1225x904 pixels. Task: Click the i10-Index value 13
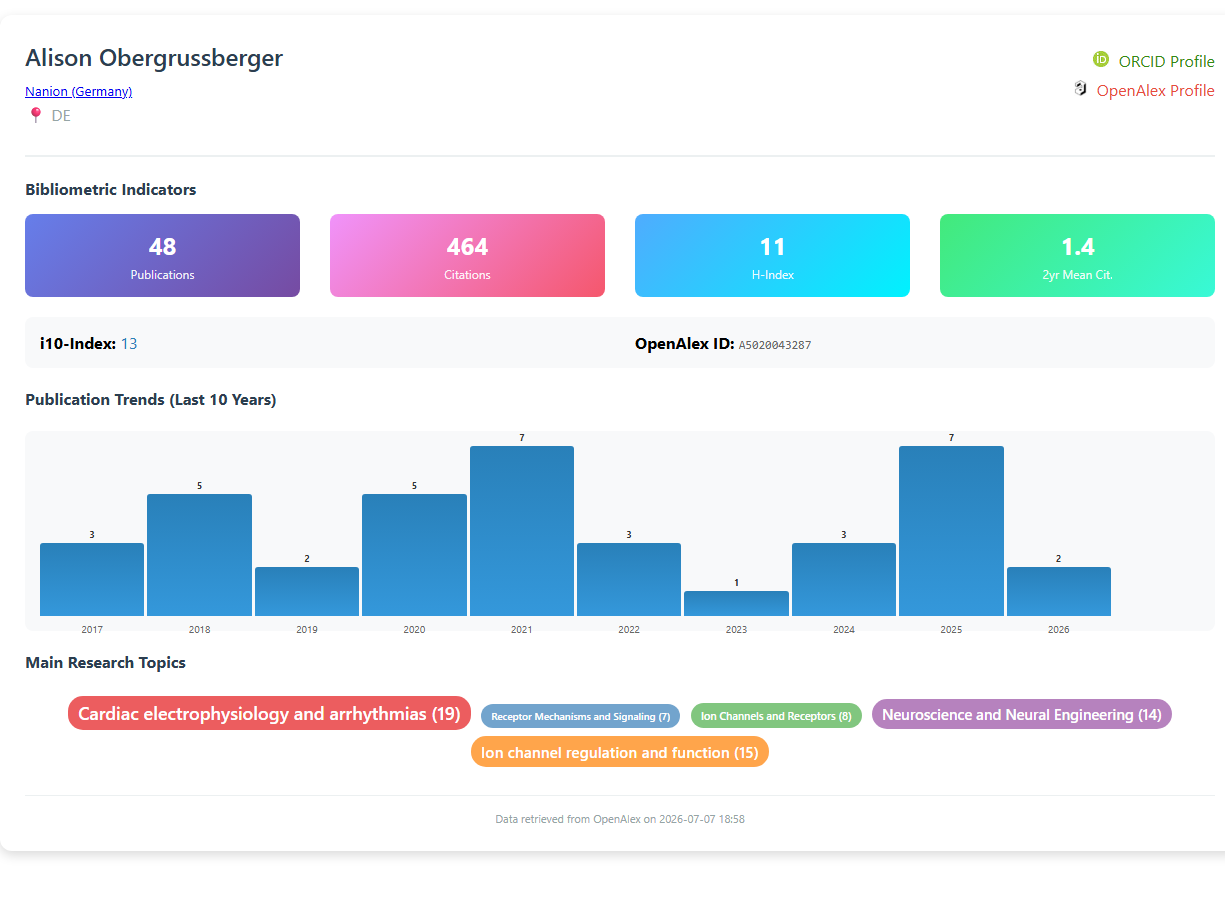129,344
